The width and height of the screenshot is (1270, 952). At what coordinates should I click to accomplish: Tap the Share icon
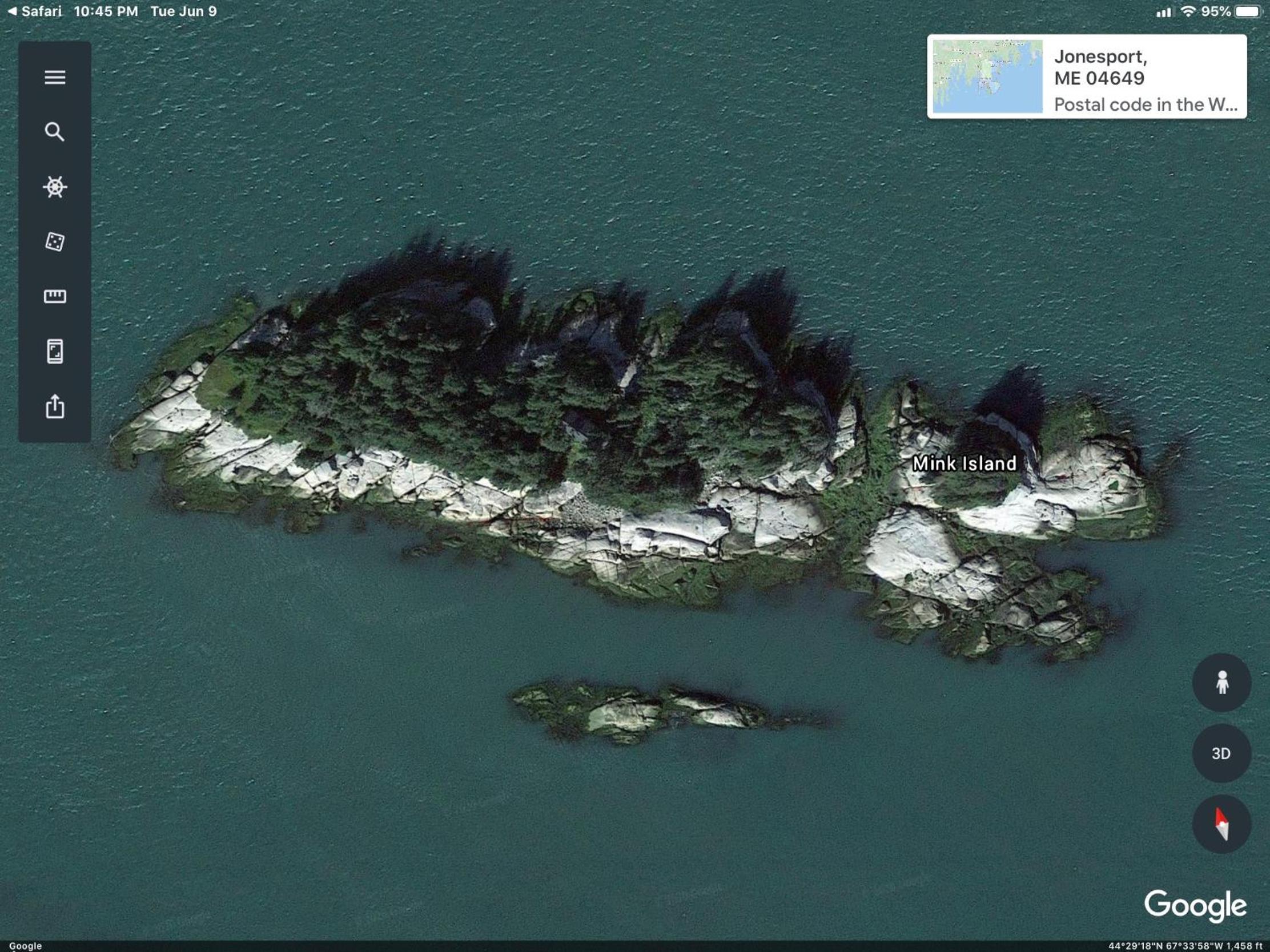55,406
